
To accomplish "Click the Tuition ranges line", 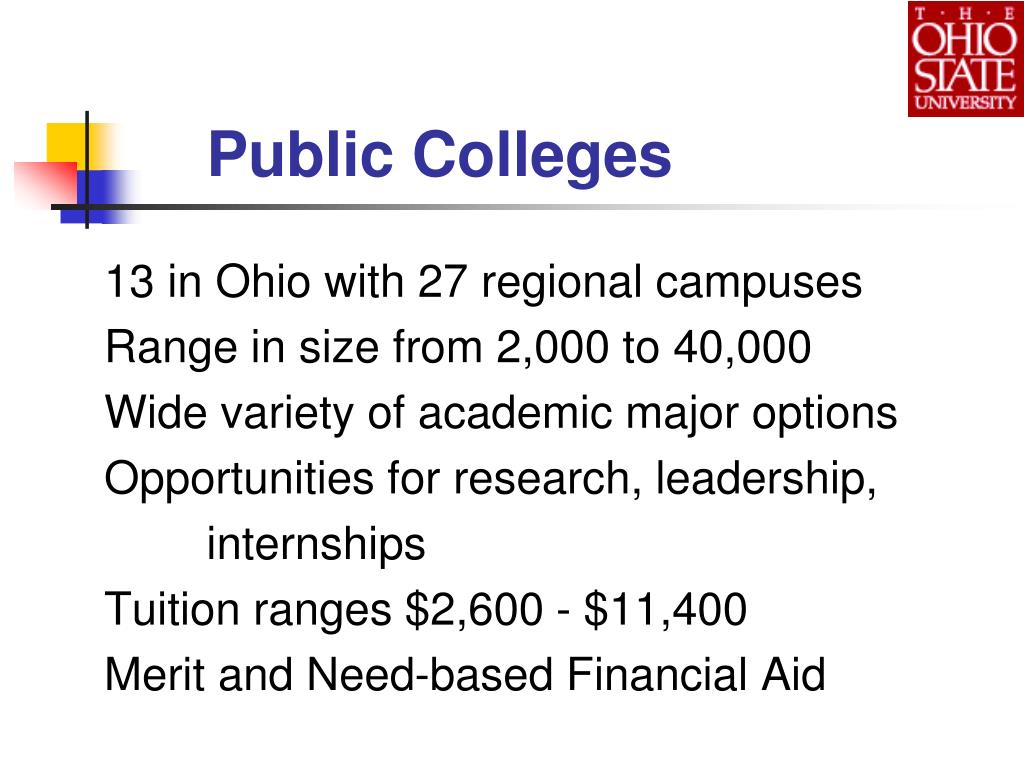I will point(426,610).
